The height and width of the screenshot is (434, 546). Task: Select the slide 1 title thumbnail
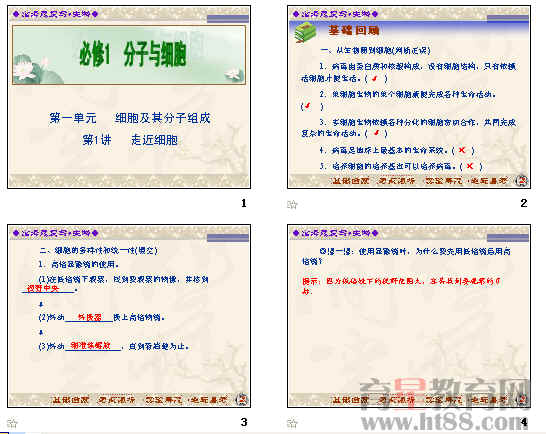click(x=129, y=97)
